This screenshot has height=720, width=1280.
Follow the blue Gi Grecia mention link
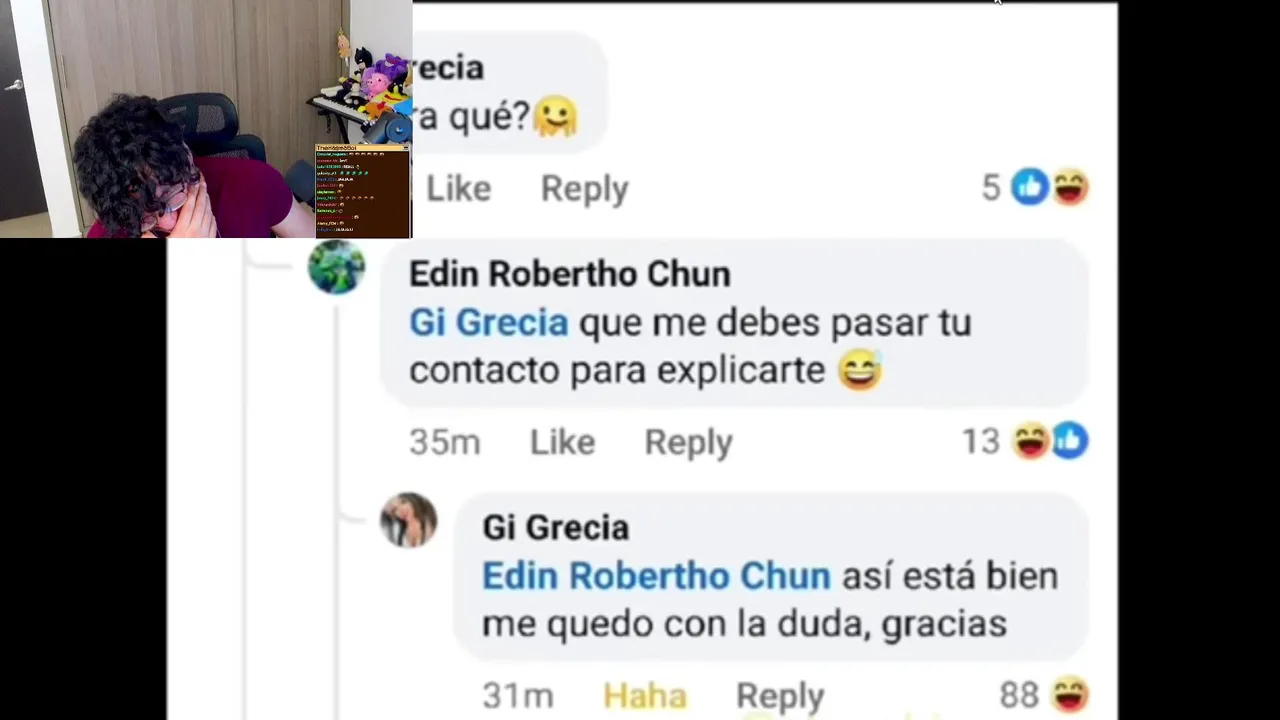(x=488, y=323)
